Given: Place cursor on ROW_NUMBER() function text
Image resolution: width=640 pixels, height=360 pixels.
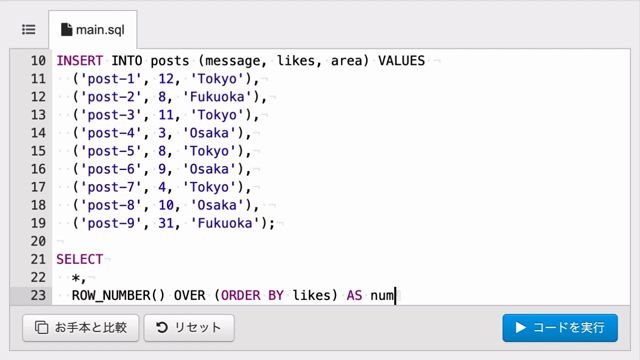Looking at the screenshot, I should click(118, 296).
